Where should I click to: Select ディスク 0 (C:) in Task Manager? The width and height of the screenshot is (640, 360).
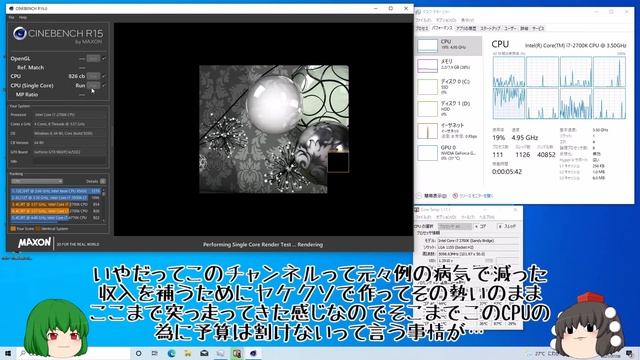point(448,87)
